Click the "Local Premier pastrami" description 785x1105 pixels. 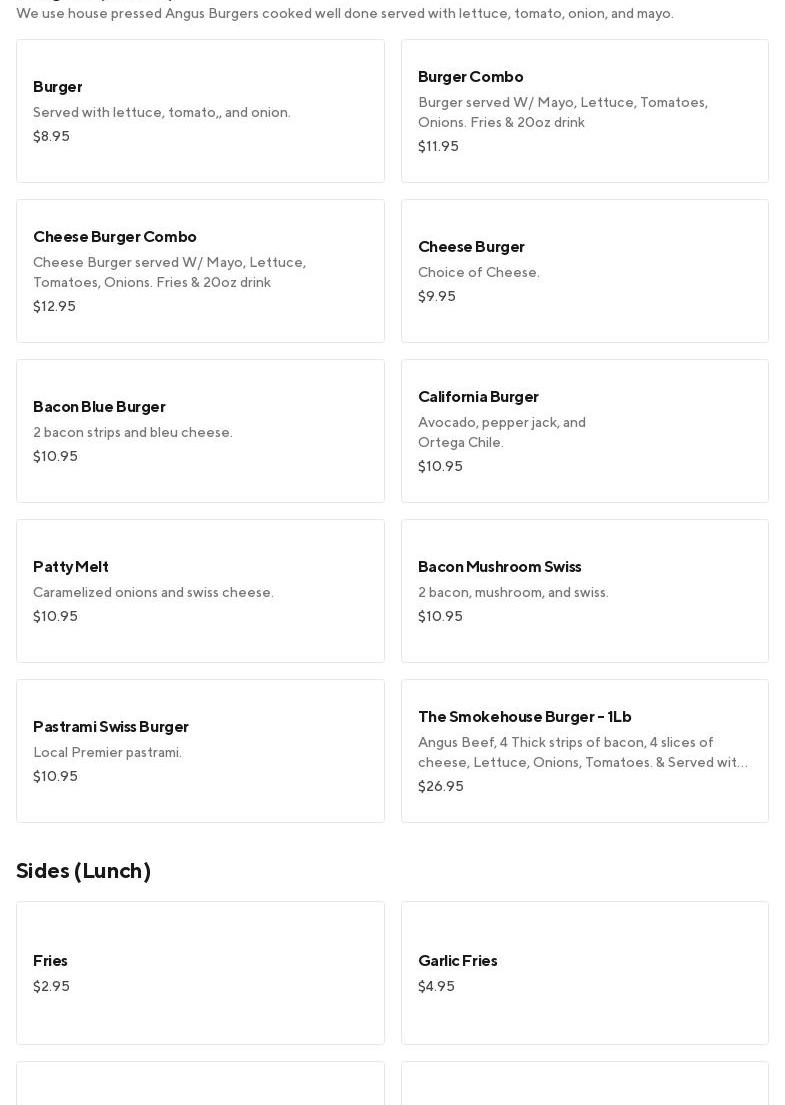coord(107,753)
